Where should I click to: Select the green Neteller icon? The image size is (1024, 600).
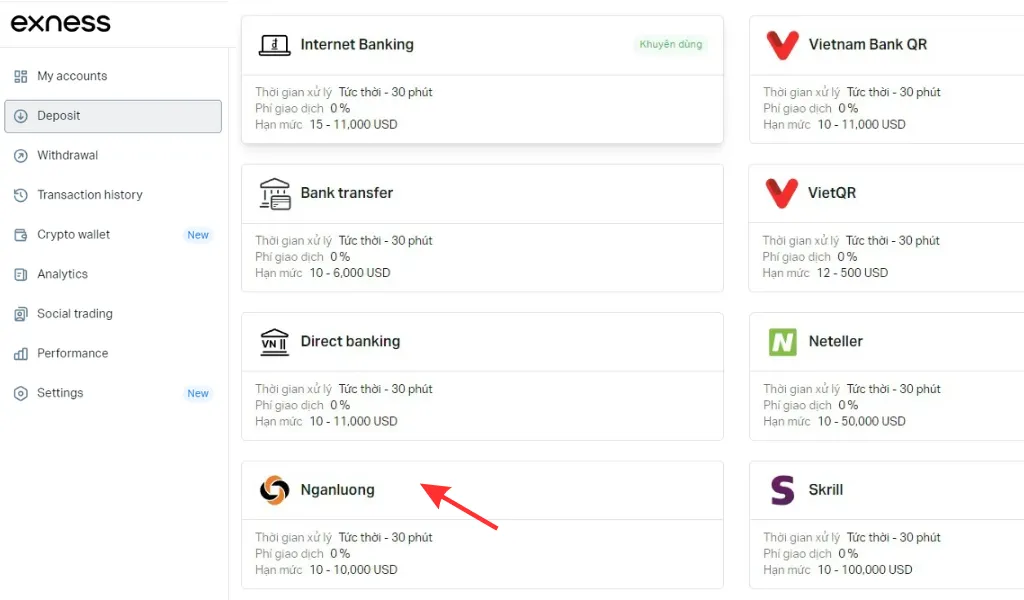tap(783, 341)
